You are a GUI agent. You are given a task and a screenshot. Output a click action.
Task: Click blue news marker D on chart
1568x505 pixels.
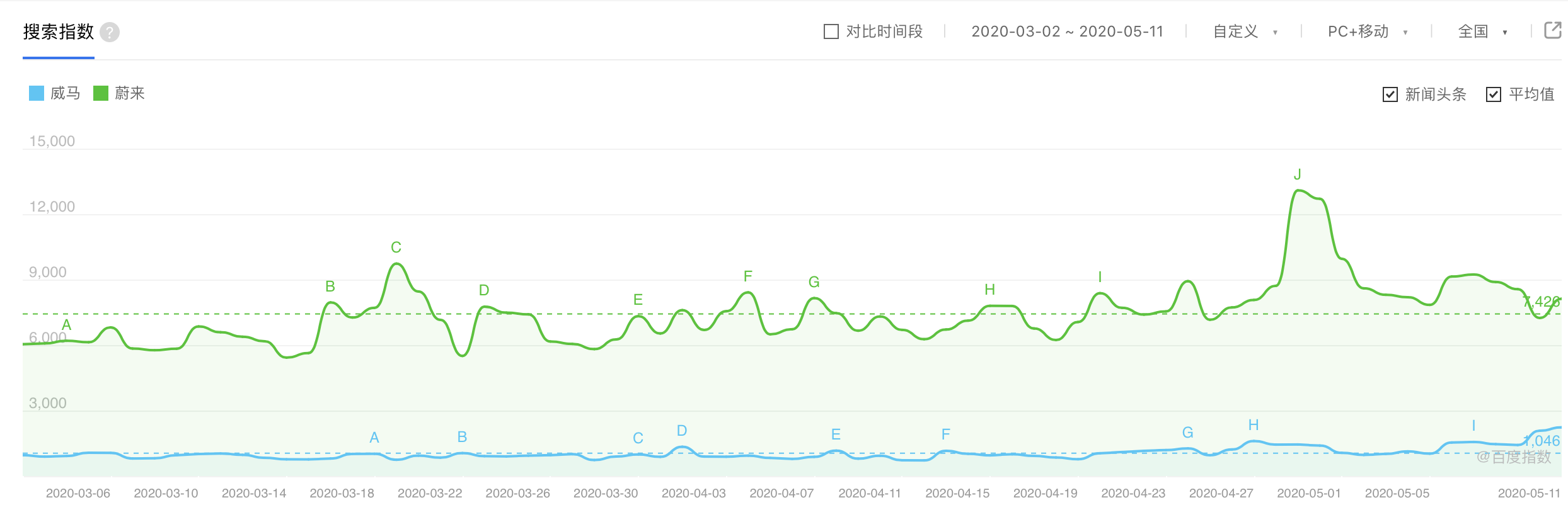682,431
